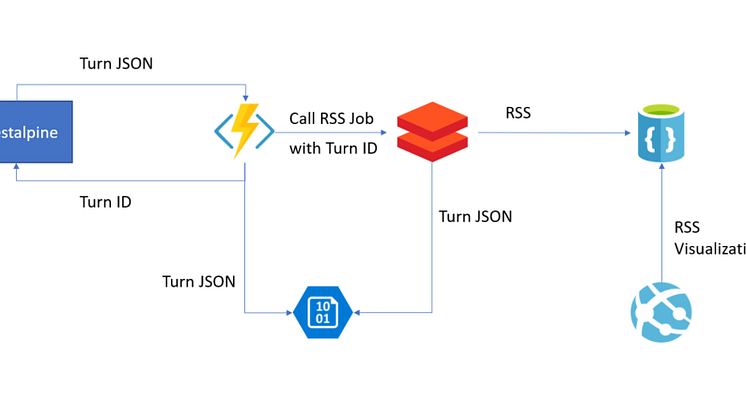Screen dimensions: 746x419
Task: Click the "RSS" label above the database arrow
Action: point(518,113)
